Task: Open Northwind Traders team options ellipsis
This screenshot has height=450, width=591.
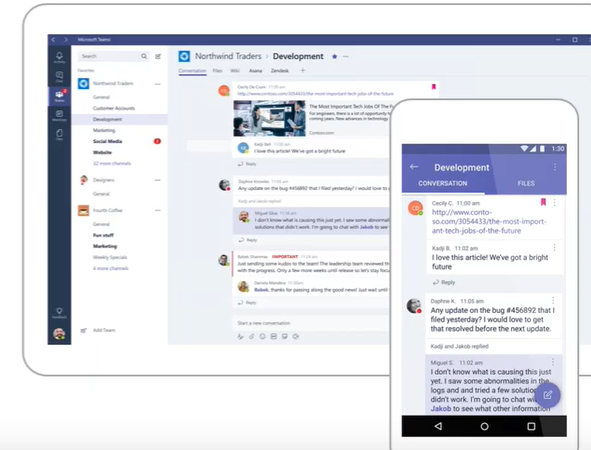Action: [158, 84]
